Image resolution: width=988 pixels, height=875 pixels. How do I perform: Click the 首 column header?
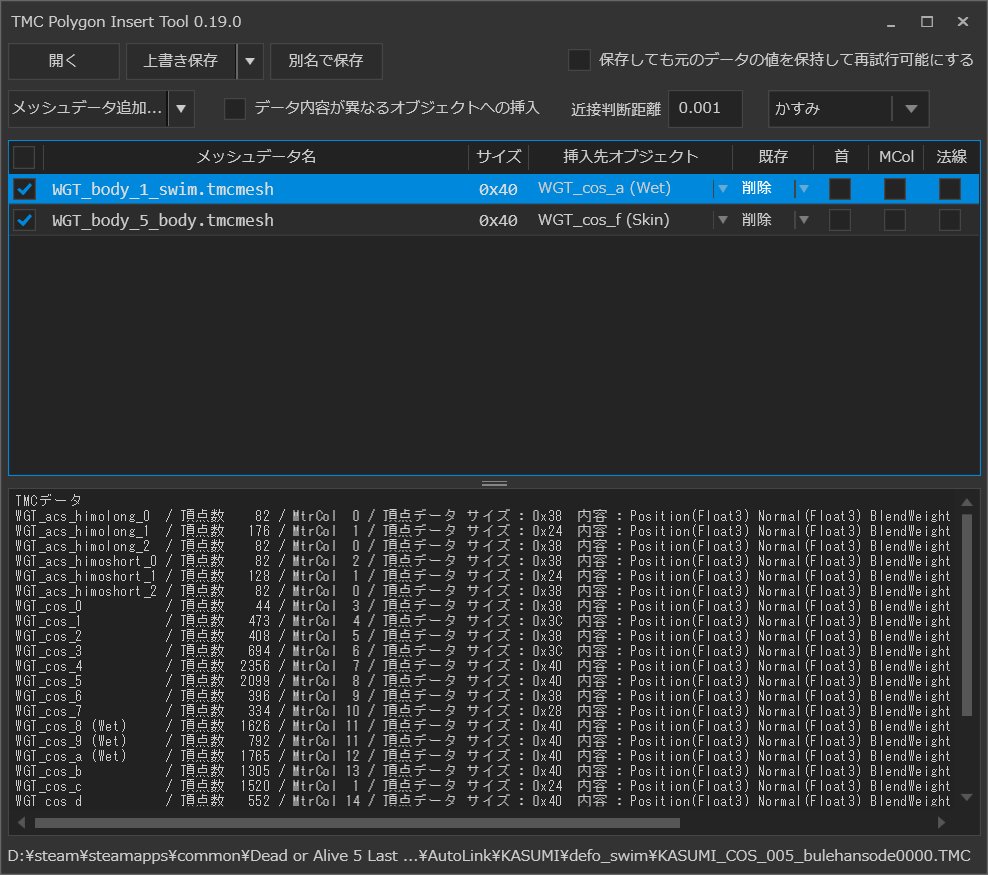[841, 157]
